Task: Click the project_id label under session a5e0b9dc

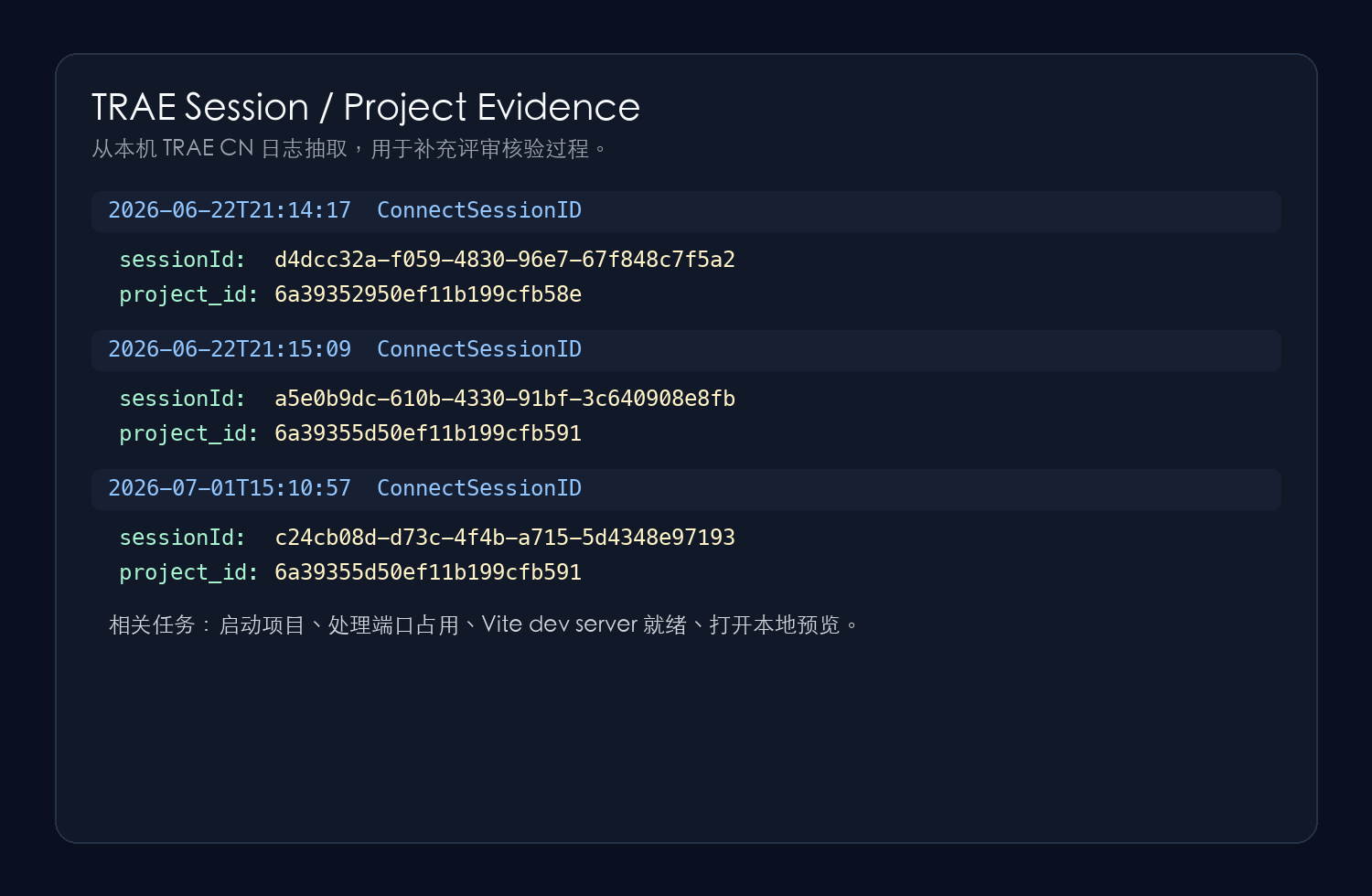Action: coord(189,433)
